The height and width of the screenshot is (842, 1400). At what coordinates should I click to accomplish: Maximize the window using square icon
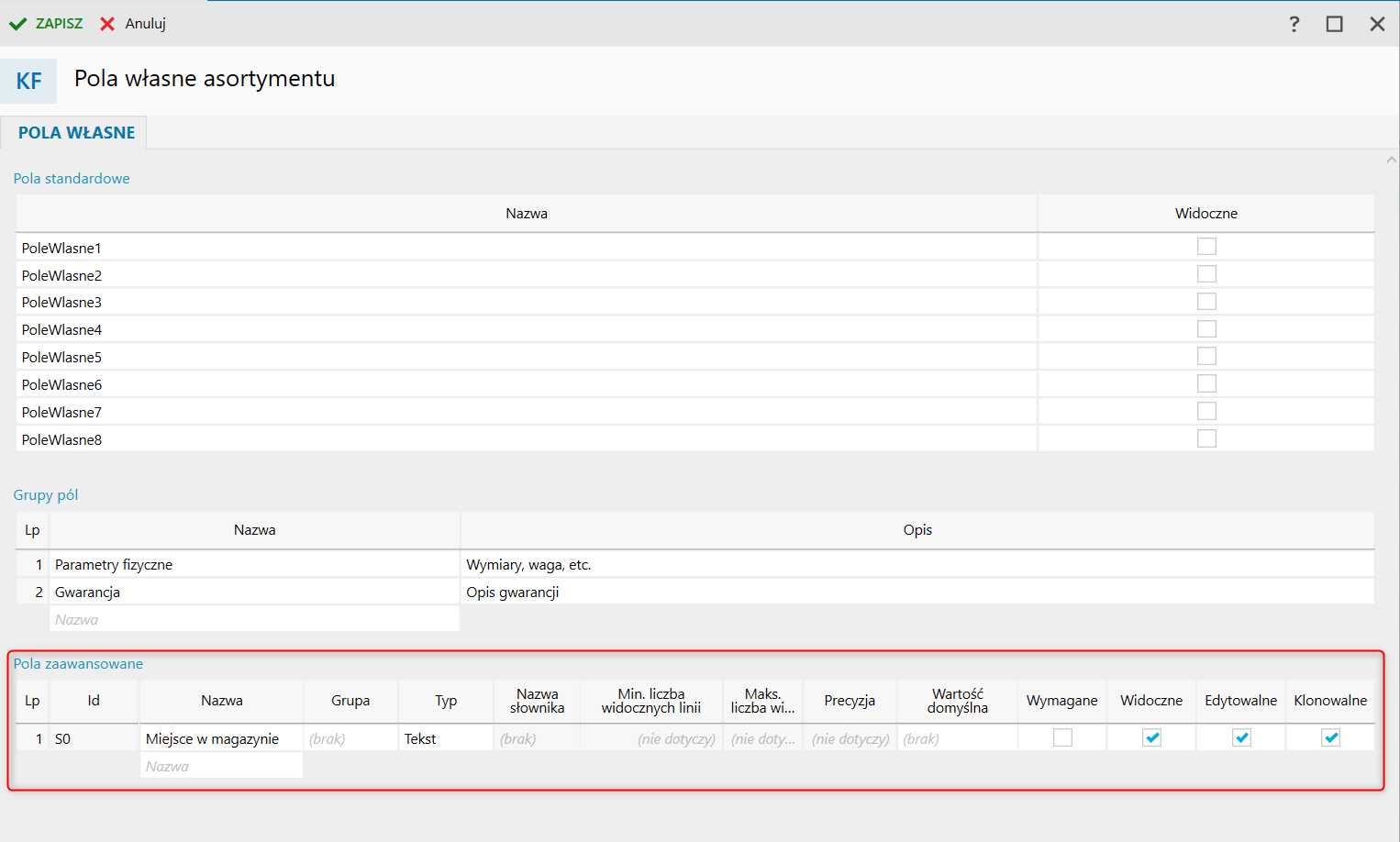tap(1334, 24)
